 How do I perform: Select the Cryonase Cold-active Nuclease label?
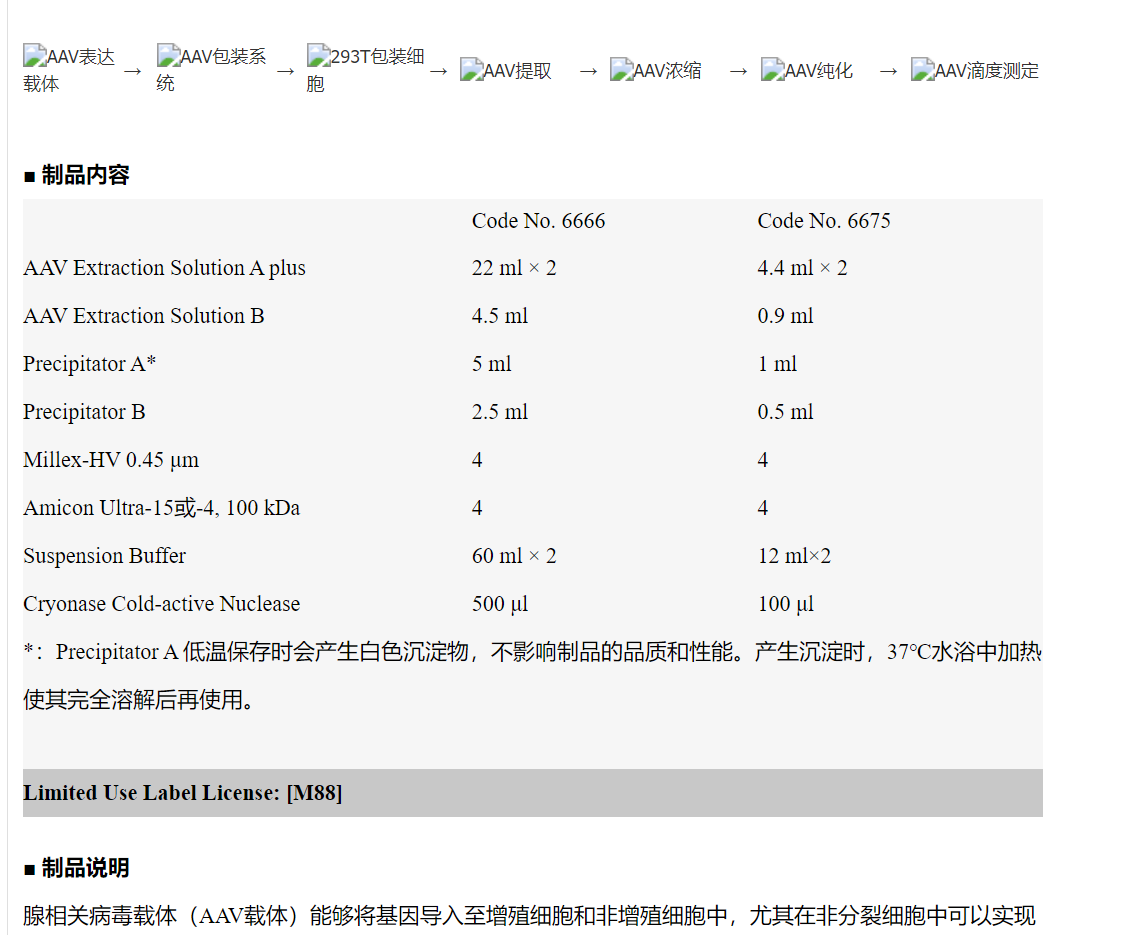tap(161, 604)
